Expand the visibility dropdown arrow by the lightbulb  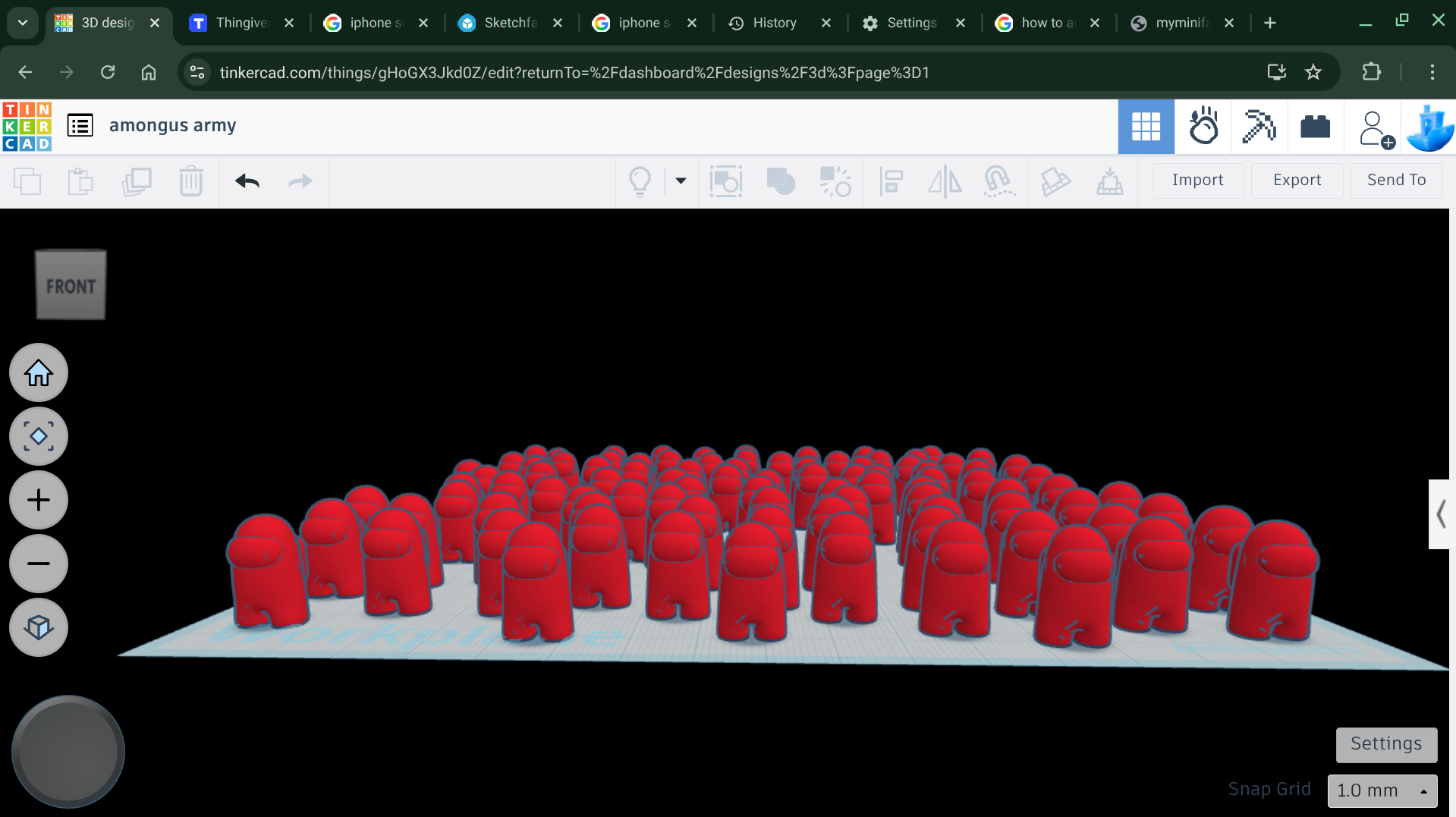[x=681, y=181]
